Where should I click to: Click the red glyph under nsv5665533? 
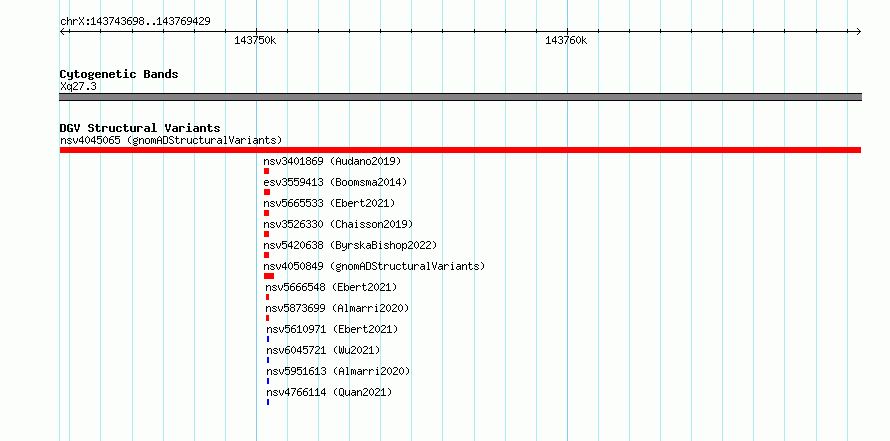click(266, 213)
